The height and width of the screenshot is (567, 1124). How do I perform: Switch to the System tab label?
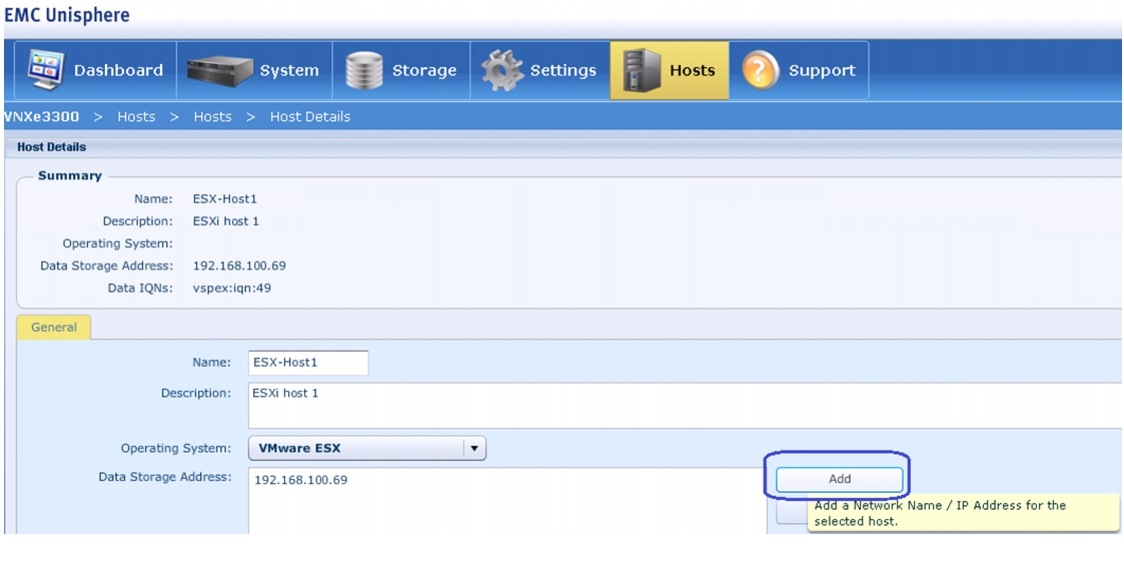pyautogui.click(x=289, y=70)
